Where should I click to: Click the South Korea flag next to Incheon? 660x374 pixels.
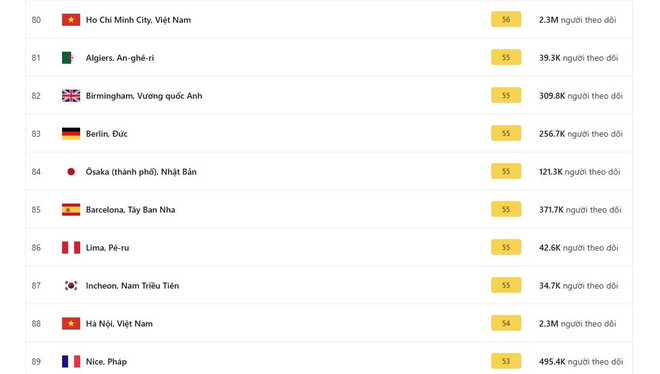pyautogui.click(x=71, y=286)
